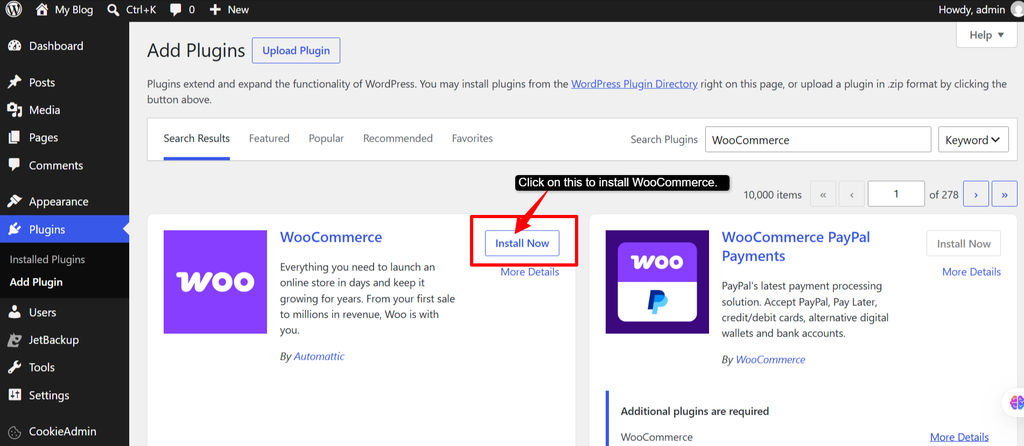The width and height of the screenshot is (1024, 446).
Task: Click the Settings sliders icon
Action: pyautogui.click(x=14, y=395)
